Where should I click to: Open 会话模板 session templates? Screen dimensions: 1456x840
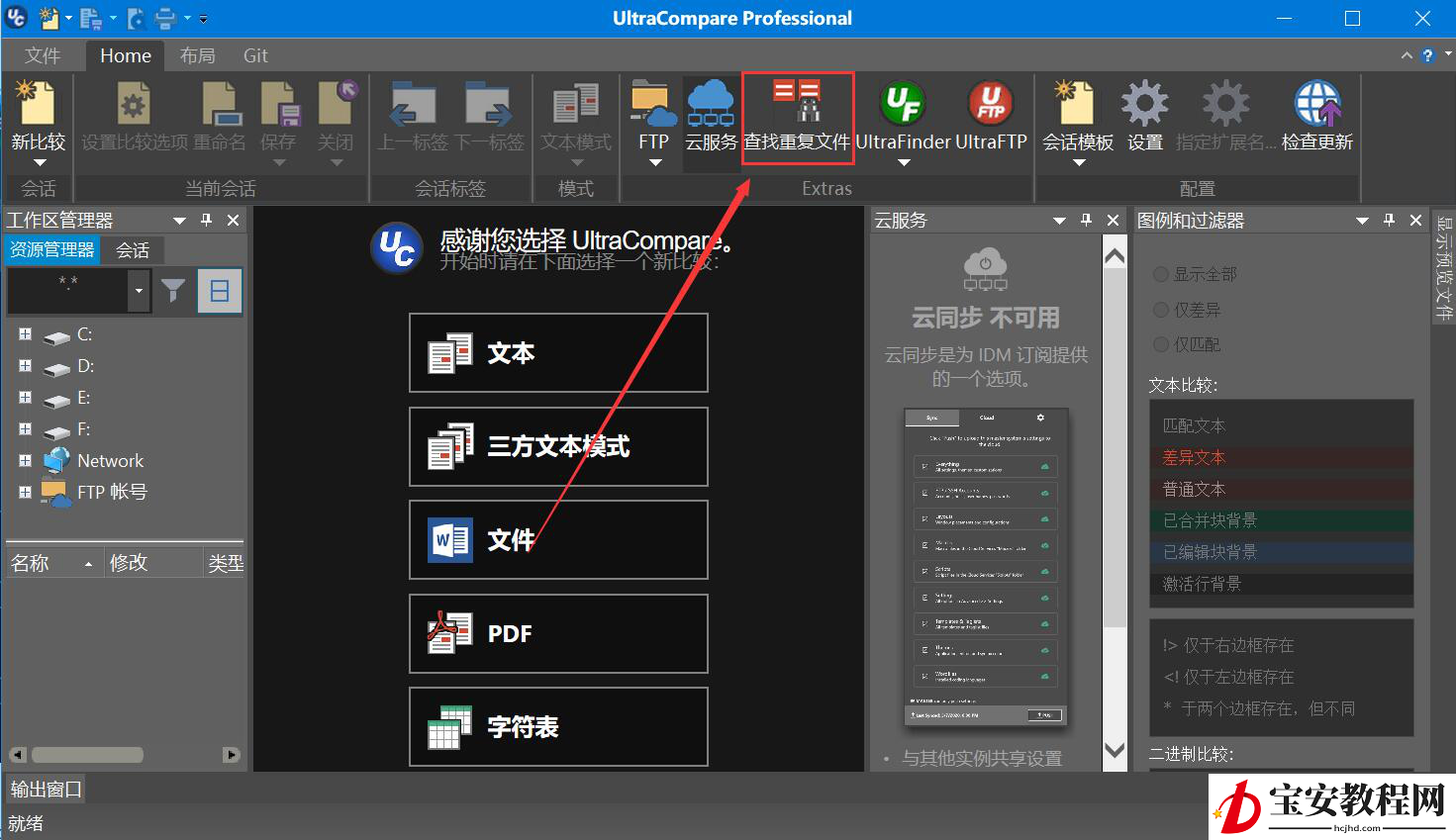coord(1077,116)
